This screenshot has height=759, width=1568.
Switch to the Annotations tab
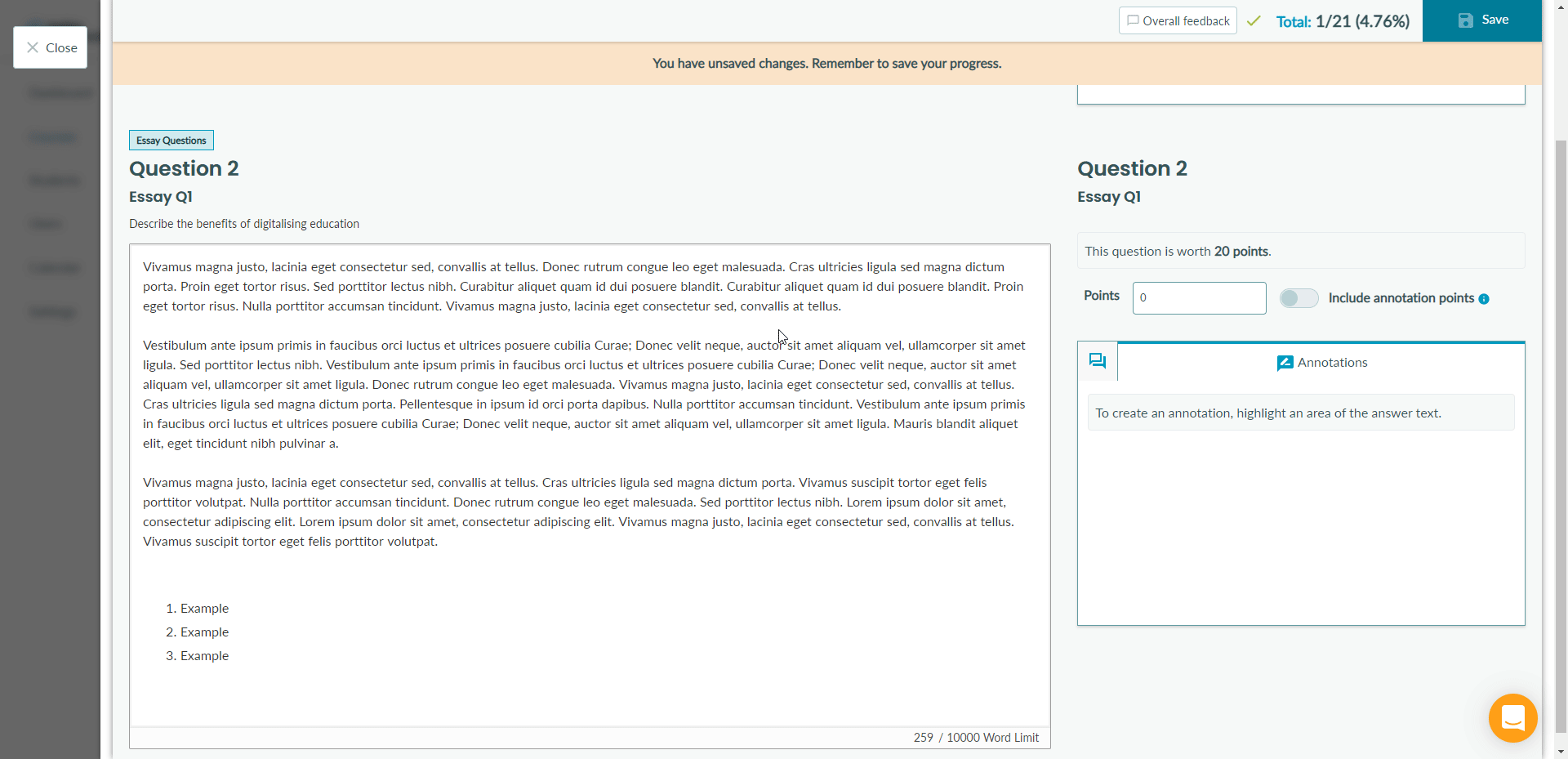(x=1321, y=362)
